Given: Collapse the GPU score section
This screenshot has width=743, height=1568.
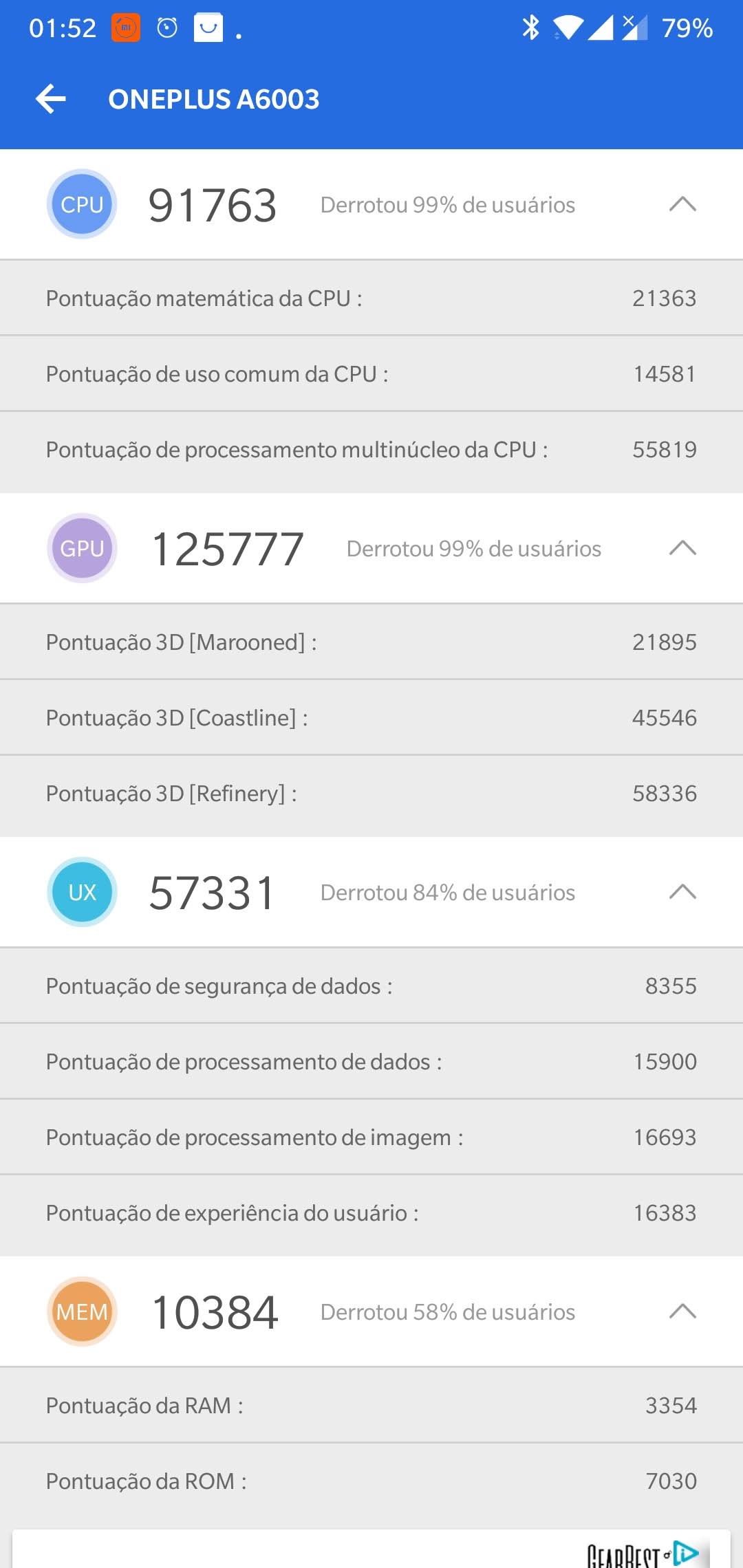Looking at the screenshot, I should click(682, 548).
